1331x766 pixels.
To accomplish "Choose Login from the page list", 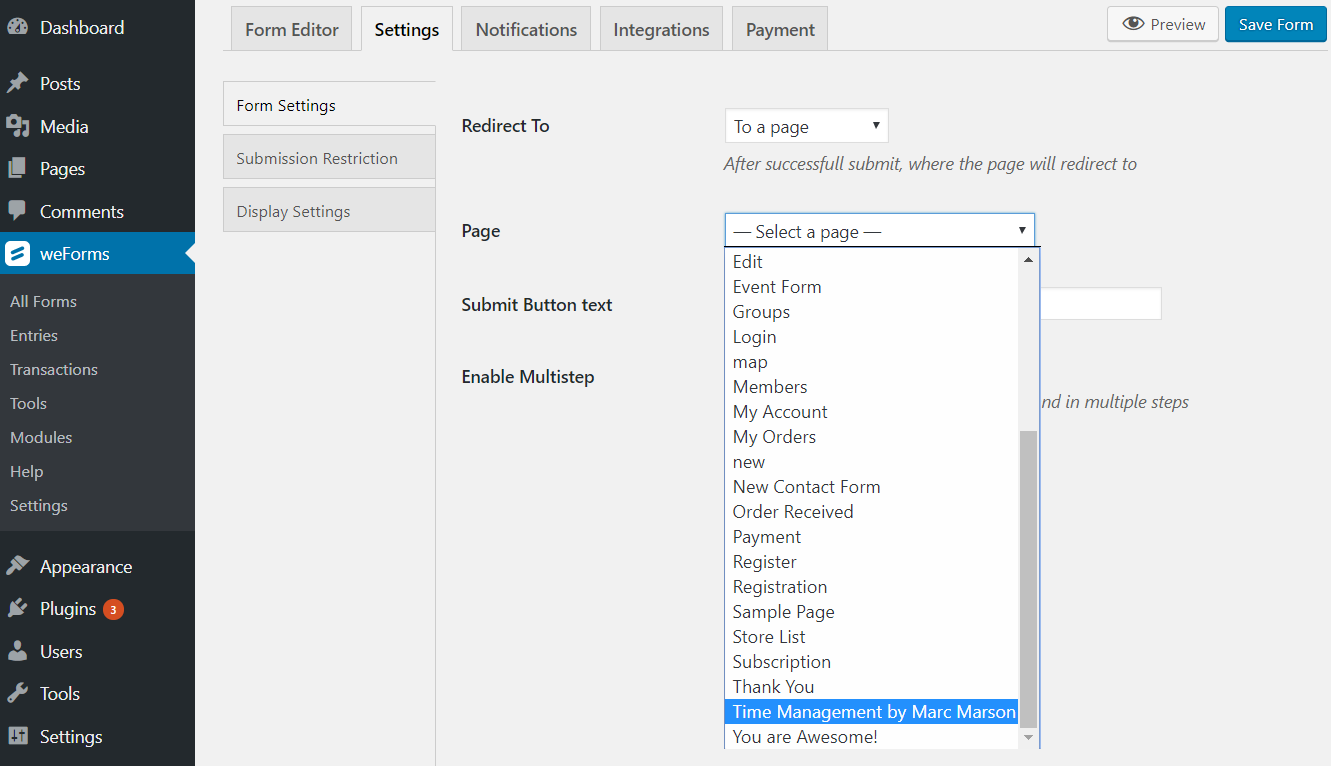I will 870,337.
